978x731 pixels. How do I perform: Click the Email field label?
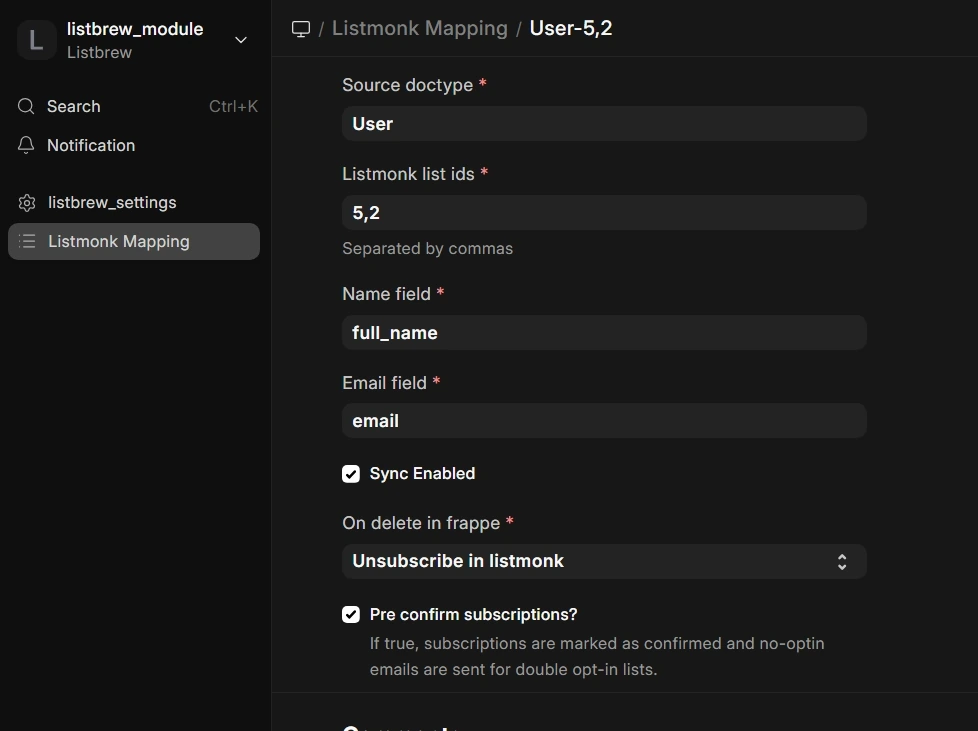tap(384, 383)
